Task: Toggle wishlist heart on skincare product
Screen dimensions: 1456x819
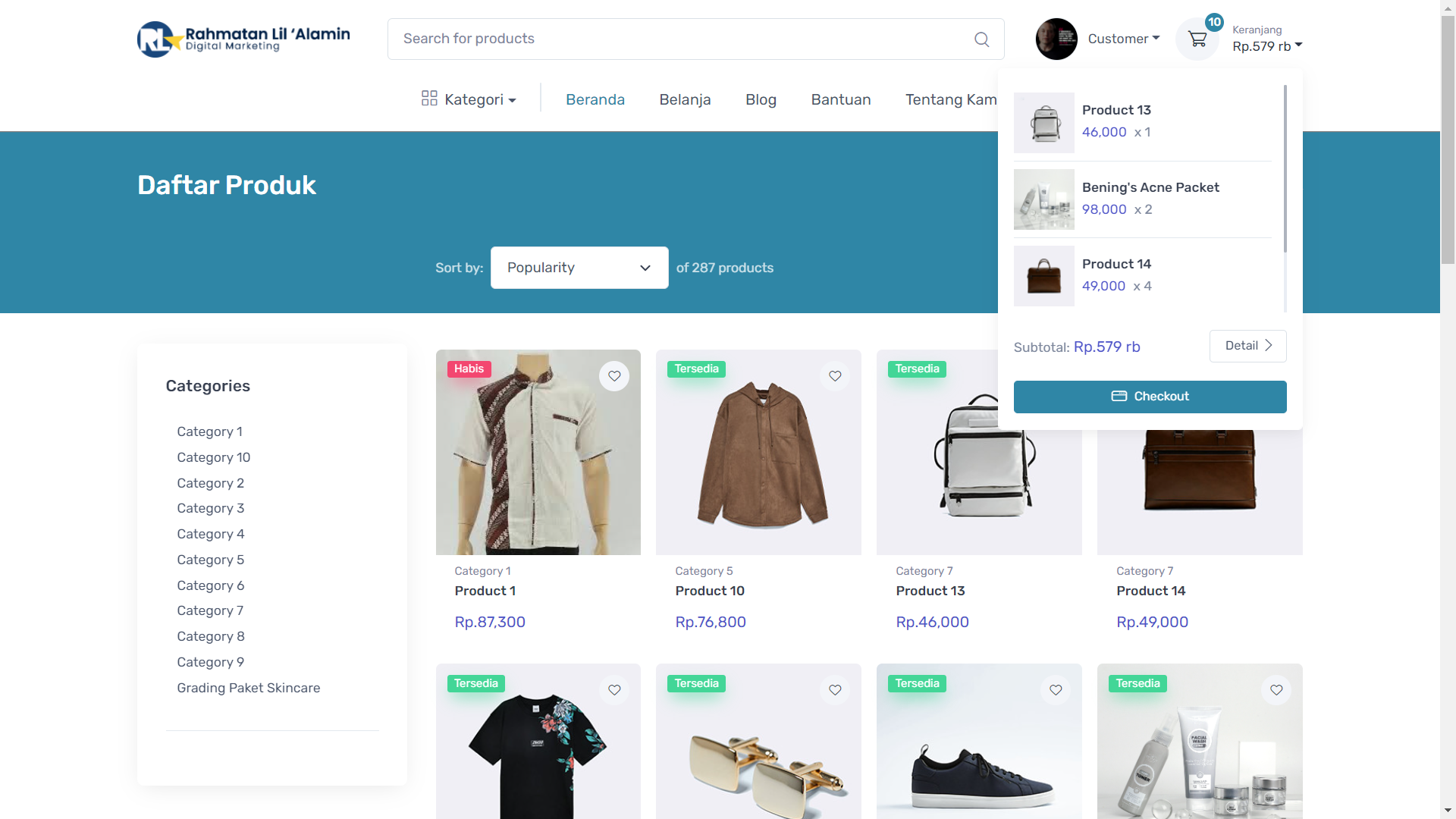Action: [x=1276, y=690]
